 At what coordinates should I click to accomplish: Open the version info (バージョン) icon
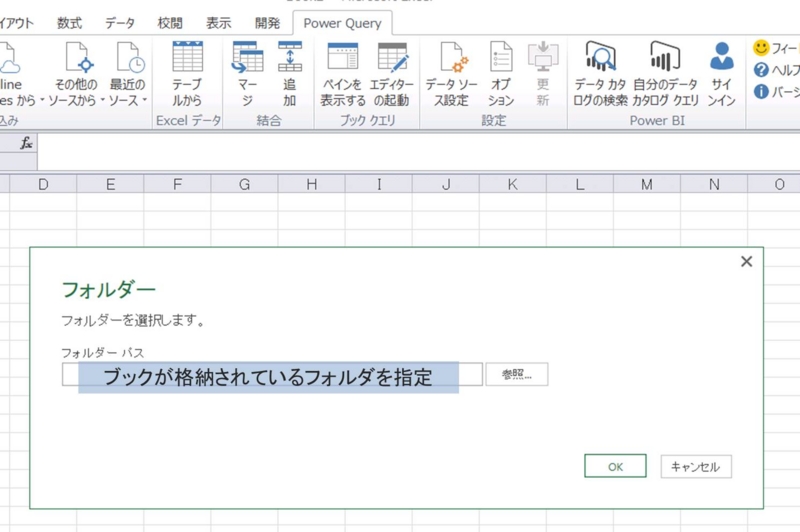761,91
